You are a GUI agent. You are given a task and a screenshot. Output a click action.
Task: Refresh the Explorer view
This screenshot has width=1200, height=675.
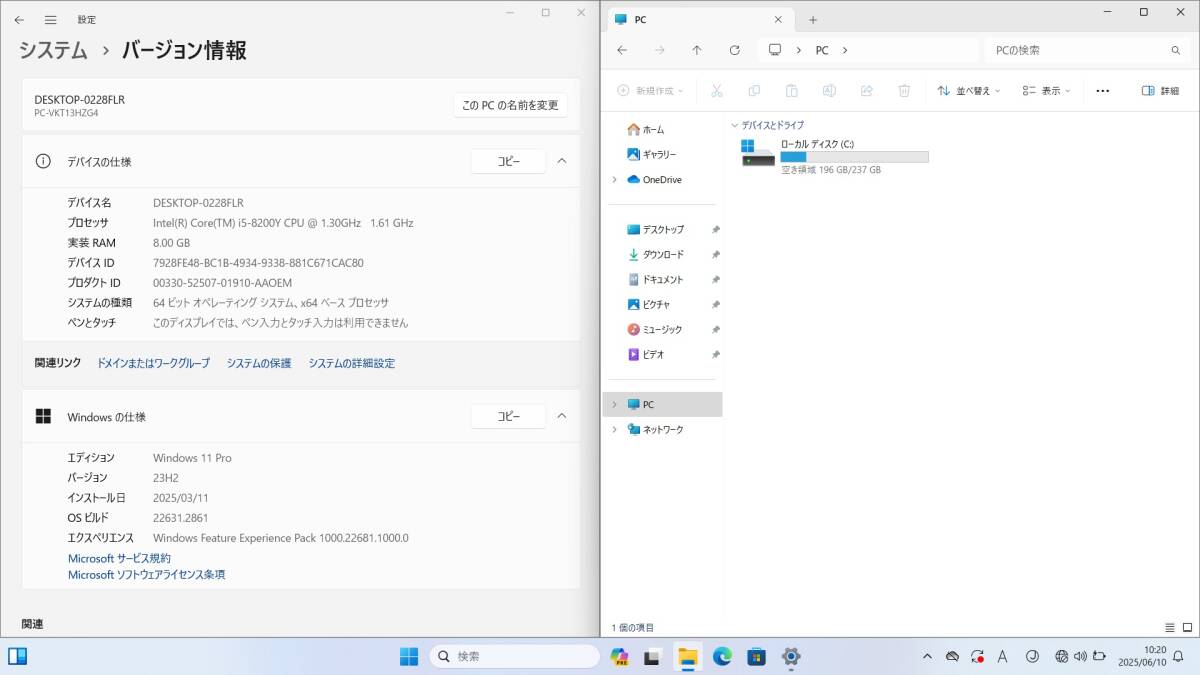[x=734, y=50]
